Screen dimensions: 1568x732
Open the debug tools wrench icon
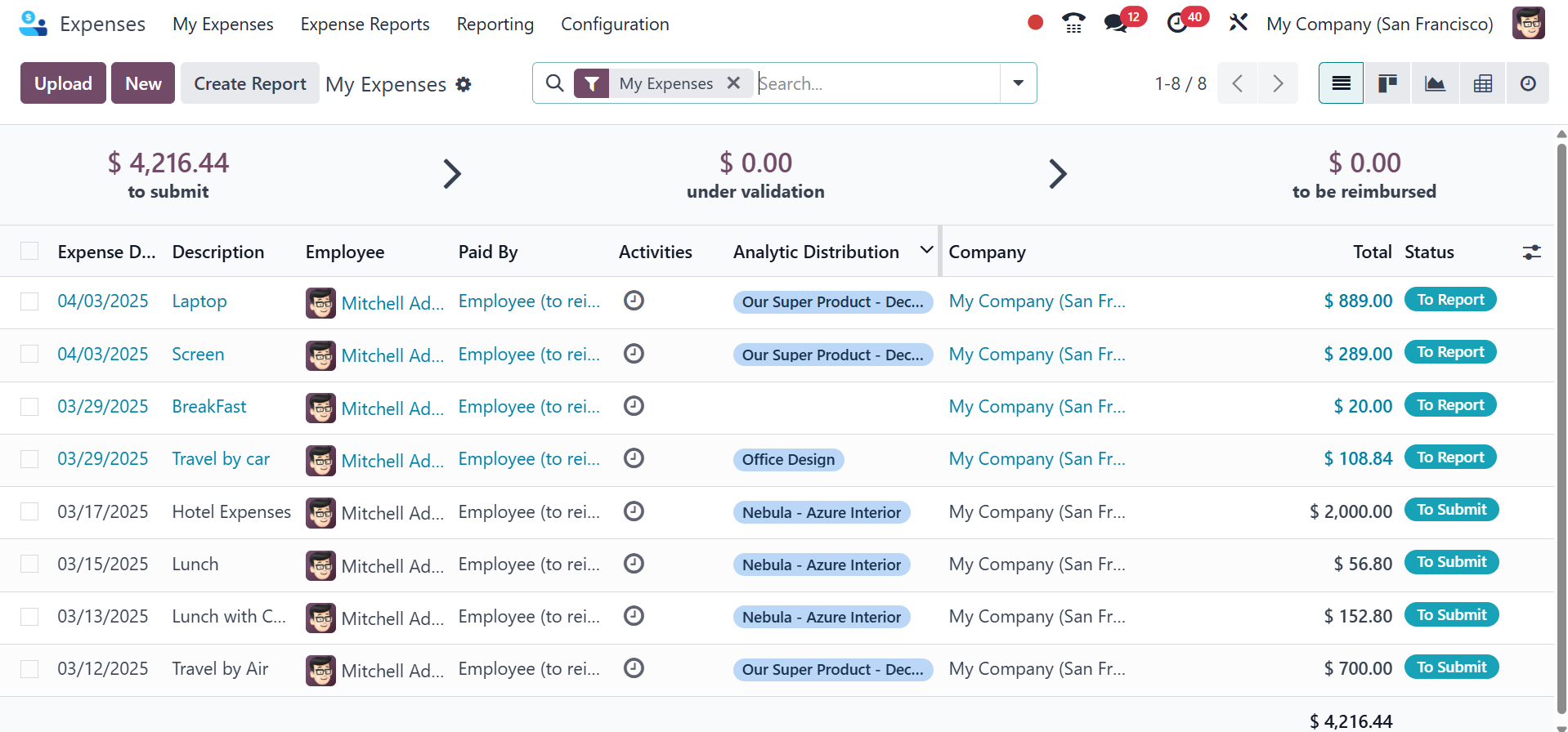click(1238, 23)
